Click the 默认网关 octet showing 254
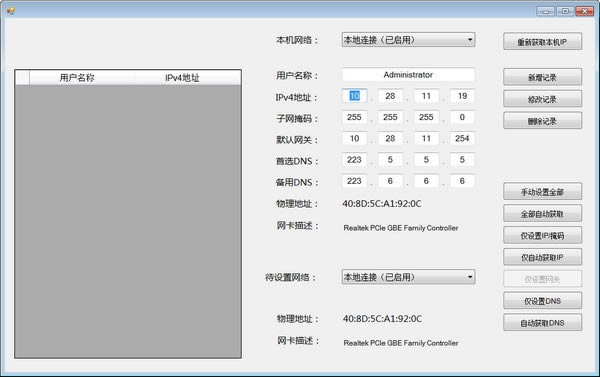 (x=462, y=138)
